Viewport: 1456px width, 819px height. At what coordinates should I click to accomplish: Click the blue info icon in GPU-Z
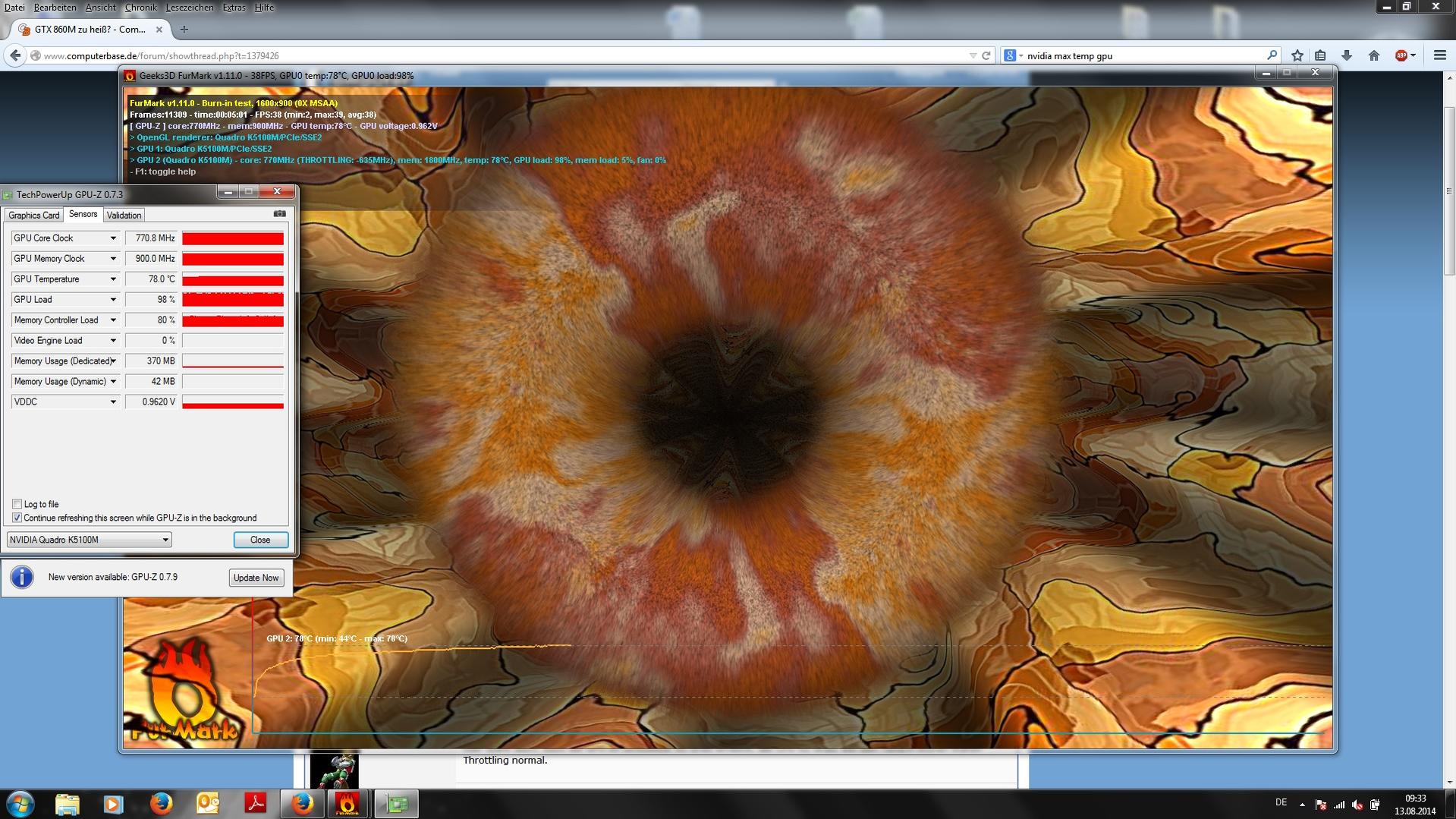22,578
